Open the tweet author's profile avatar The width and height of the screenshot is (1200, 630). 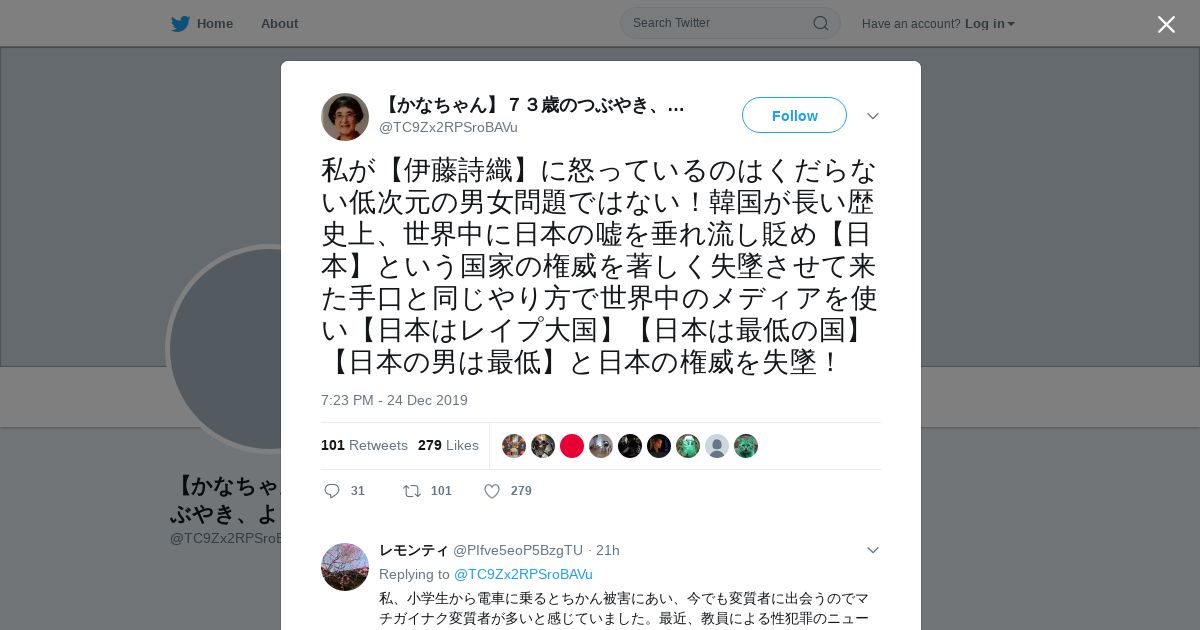click(345, 117)
